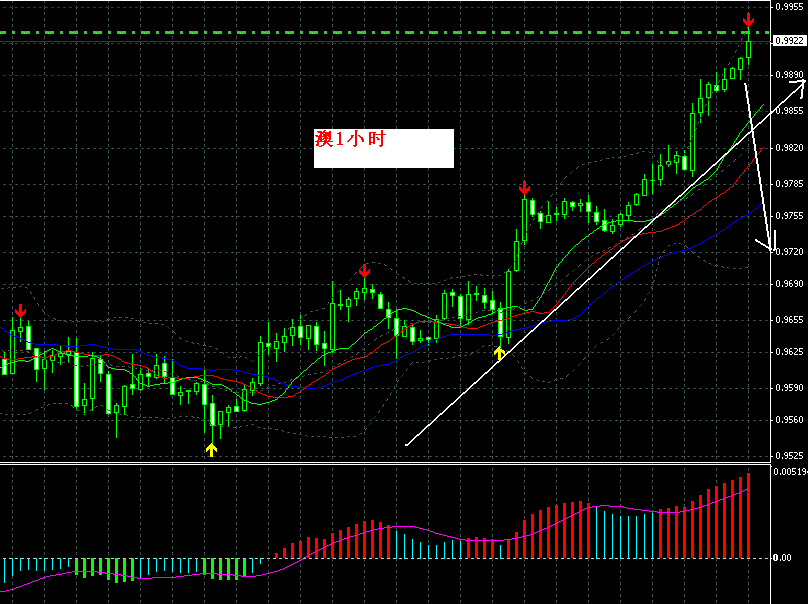Click the 0.9560 price axis label
The image size is (810, 604).
(789, 420)
